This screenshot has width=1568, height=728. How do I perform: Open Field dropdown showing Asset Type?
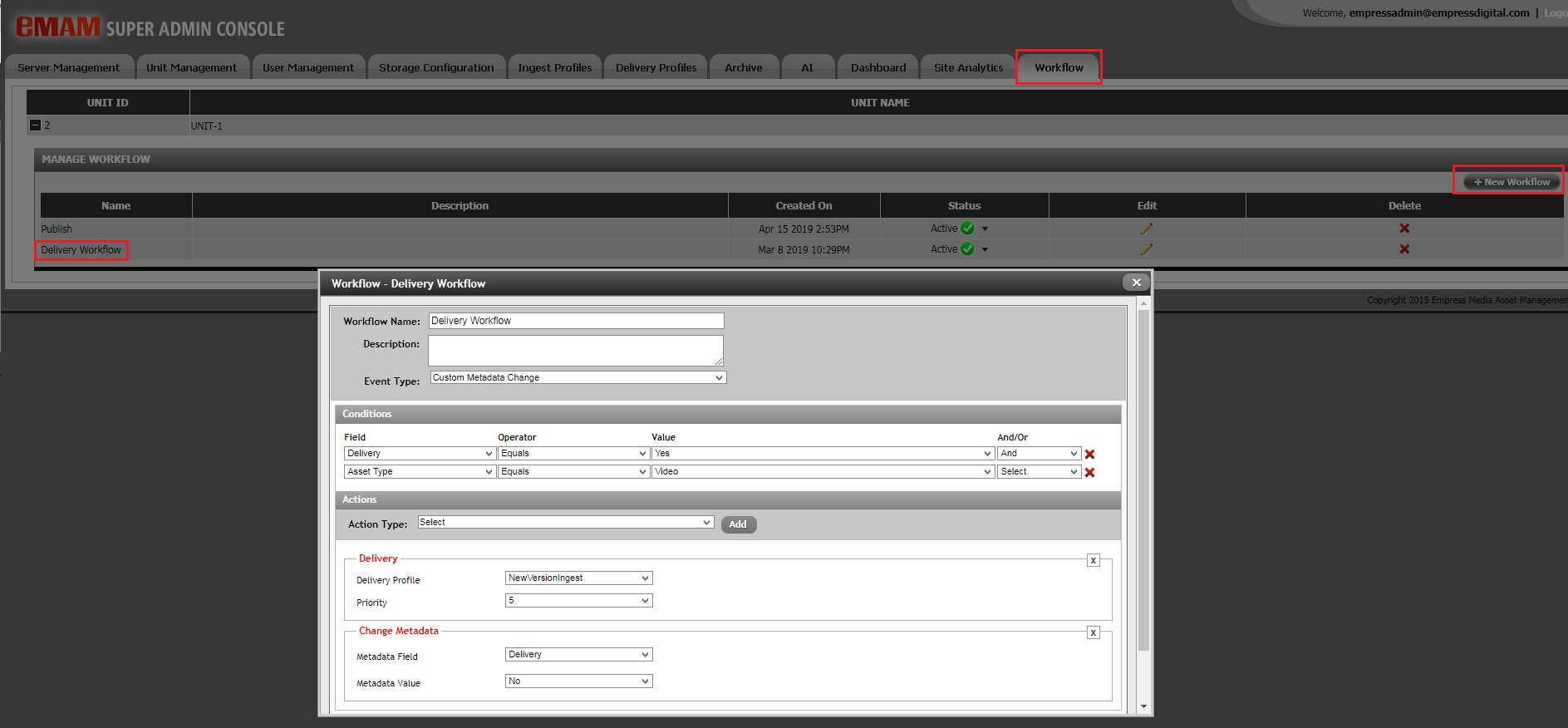[420, 471]
